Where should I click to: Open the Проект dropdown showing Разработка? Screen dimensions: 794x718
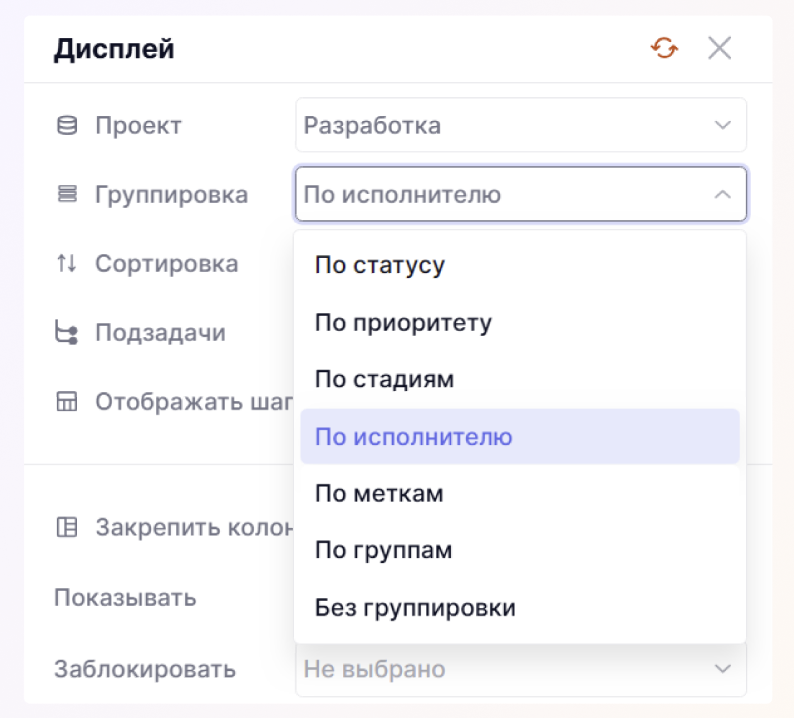tap(520, 126)
